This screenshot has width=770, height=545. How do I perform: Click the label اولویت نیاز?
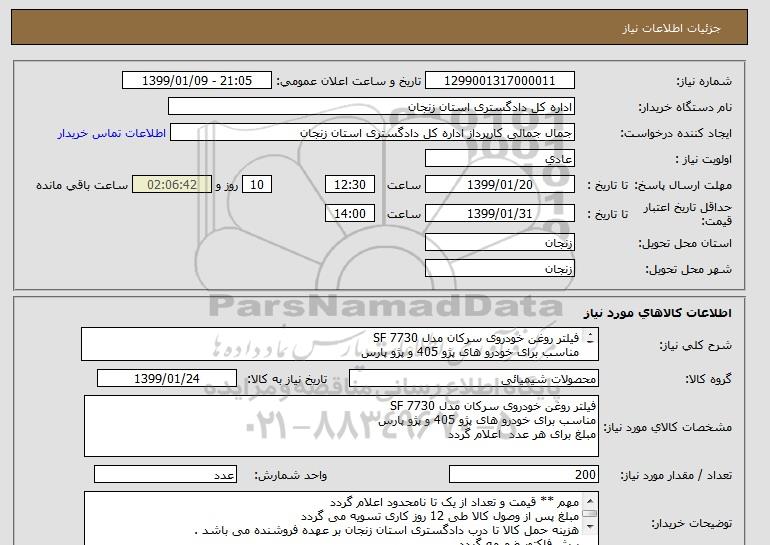point(704,159)
